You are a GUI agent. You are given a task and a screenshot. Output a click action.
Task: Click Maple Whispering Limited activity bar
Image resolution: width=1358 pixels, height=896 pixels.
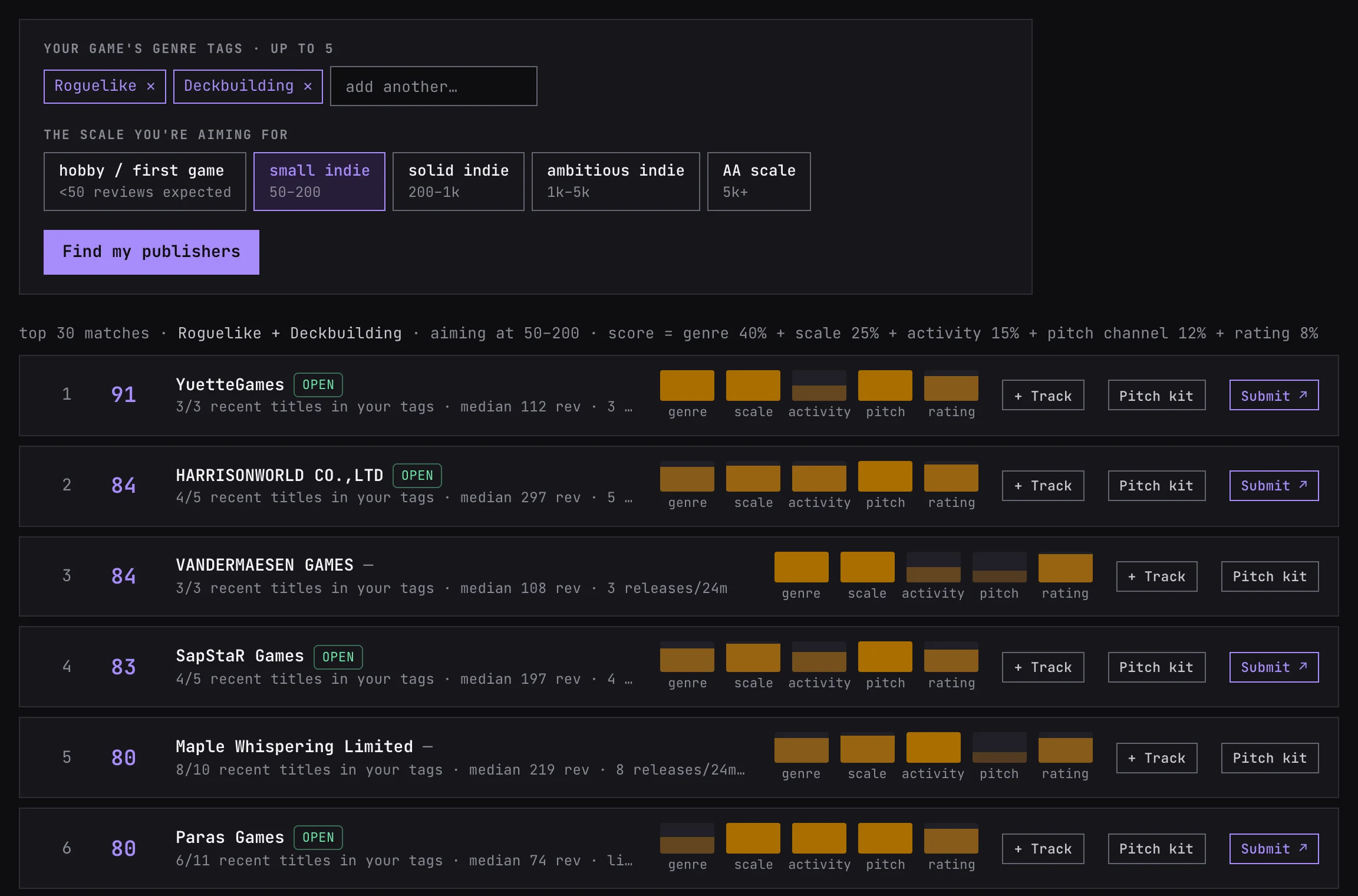coord(934,747)
